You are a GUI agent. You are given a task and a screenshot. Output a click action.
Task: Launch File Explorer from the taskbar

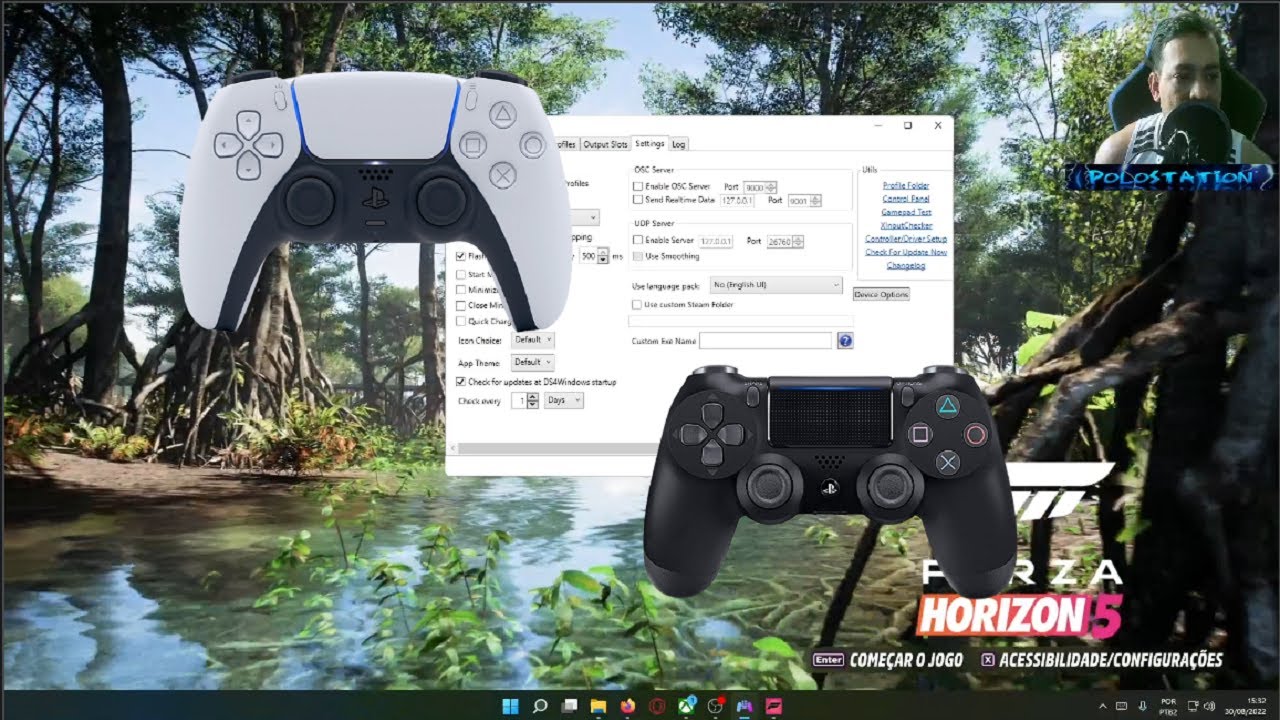[598, 706]
